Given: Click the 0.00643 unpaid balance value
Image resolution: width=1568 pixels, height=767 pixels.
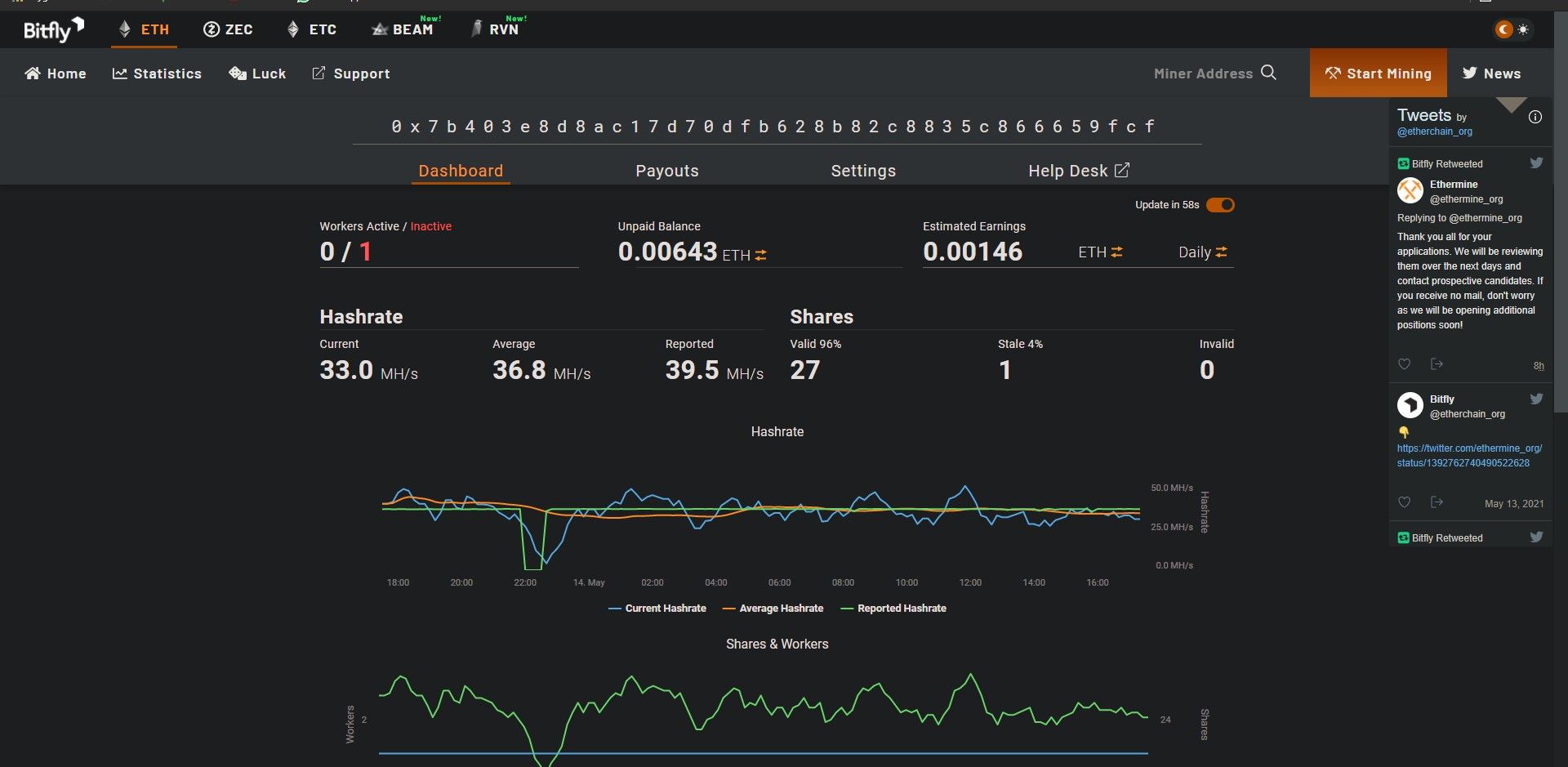Looking at the screenshot, I should coord(667,252).
